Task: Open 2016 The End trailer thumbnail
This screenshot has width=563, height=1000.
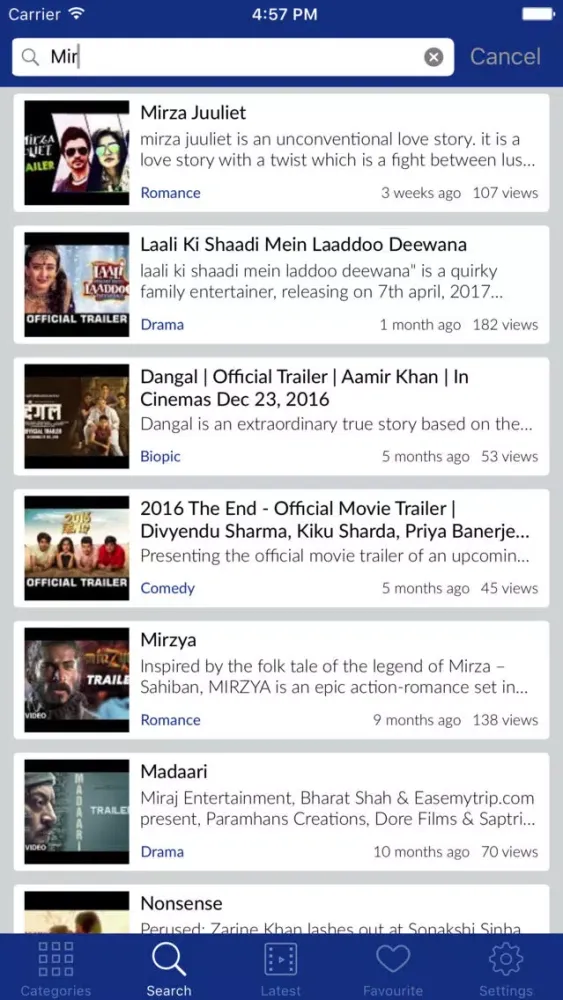Action: point(77,548)
